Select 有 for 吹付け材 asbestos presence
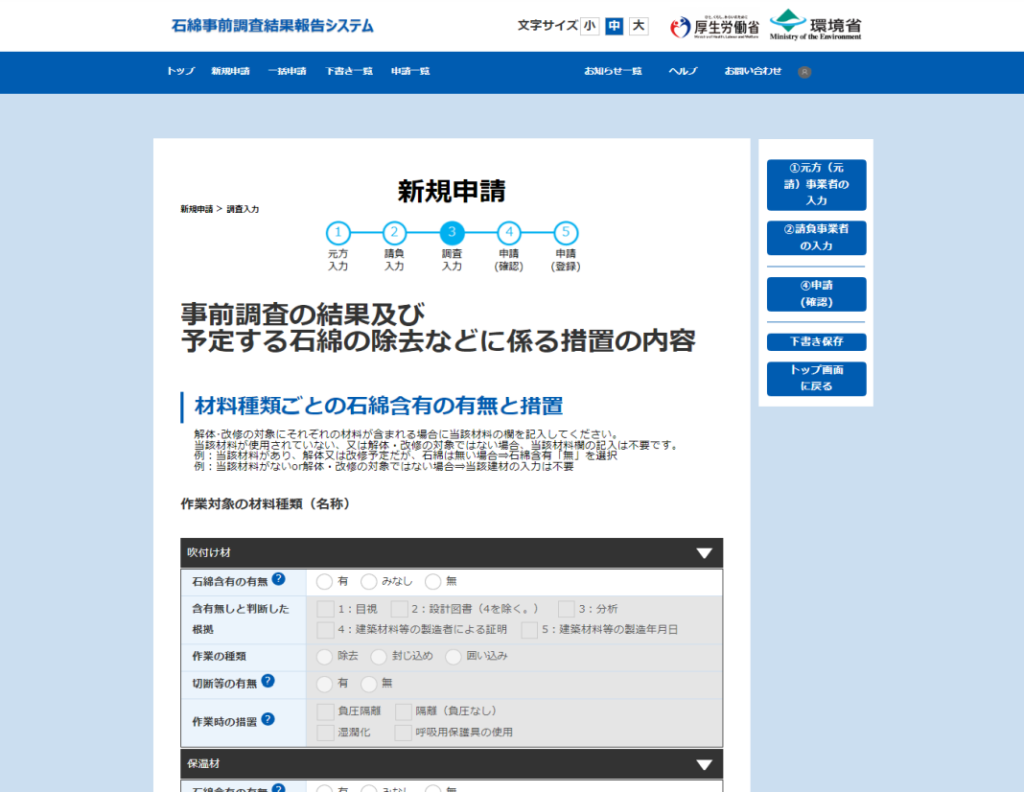 click(x=324, y=581)
